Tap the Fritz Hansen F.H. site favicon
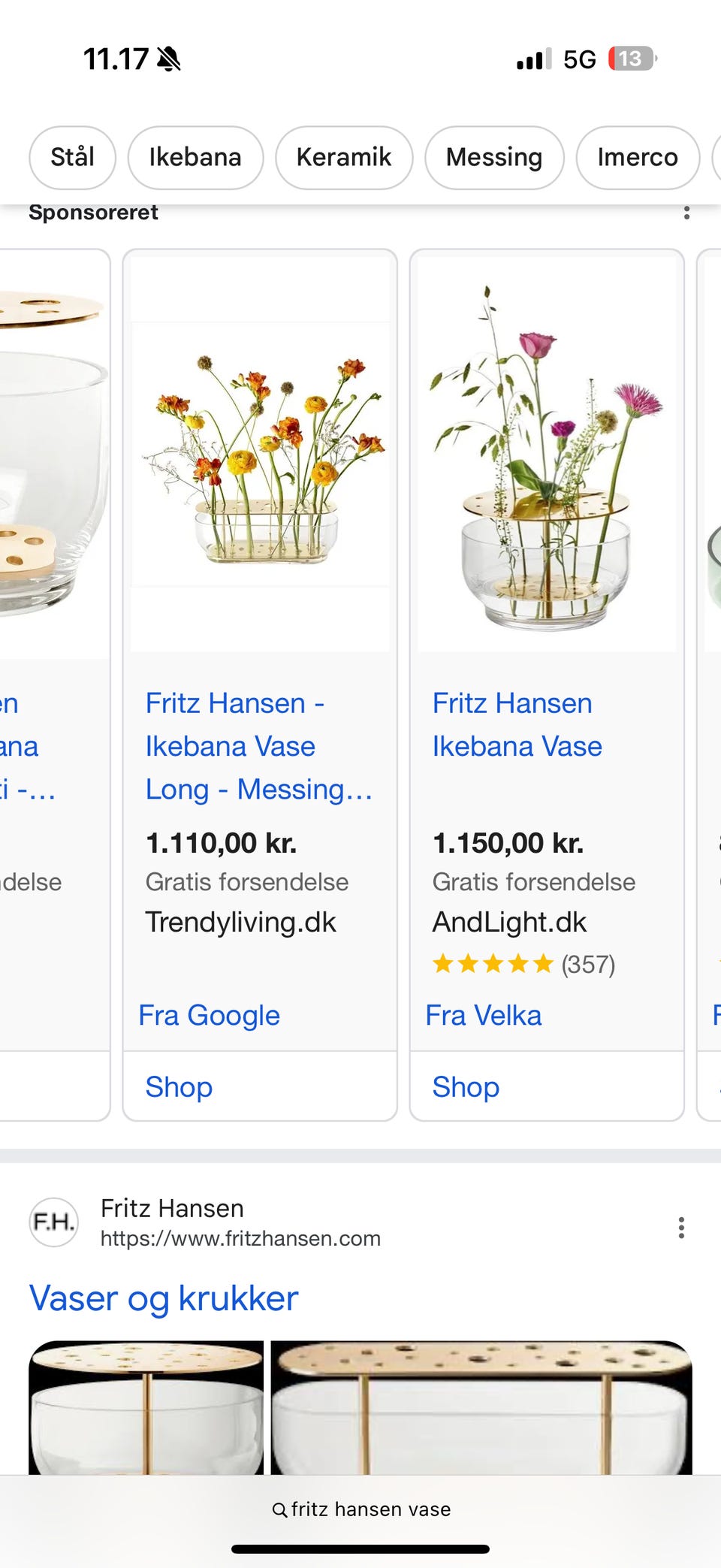 point(53,1222)
